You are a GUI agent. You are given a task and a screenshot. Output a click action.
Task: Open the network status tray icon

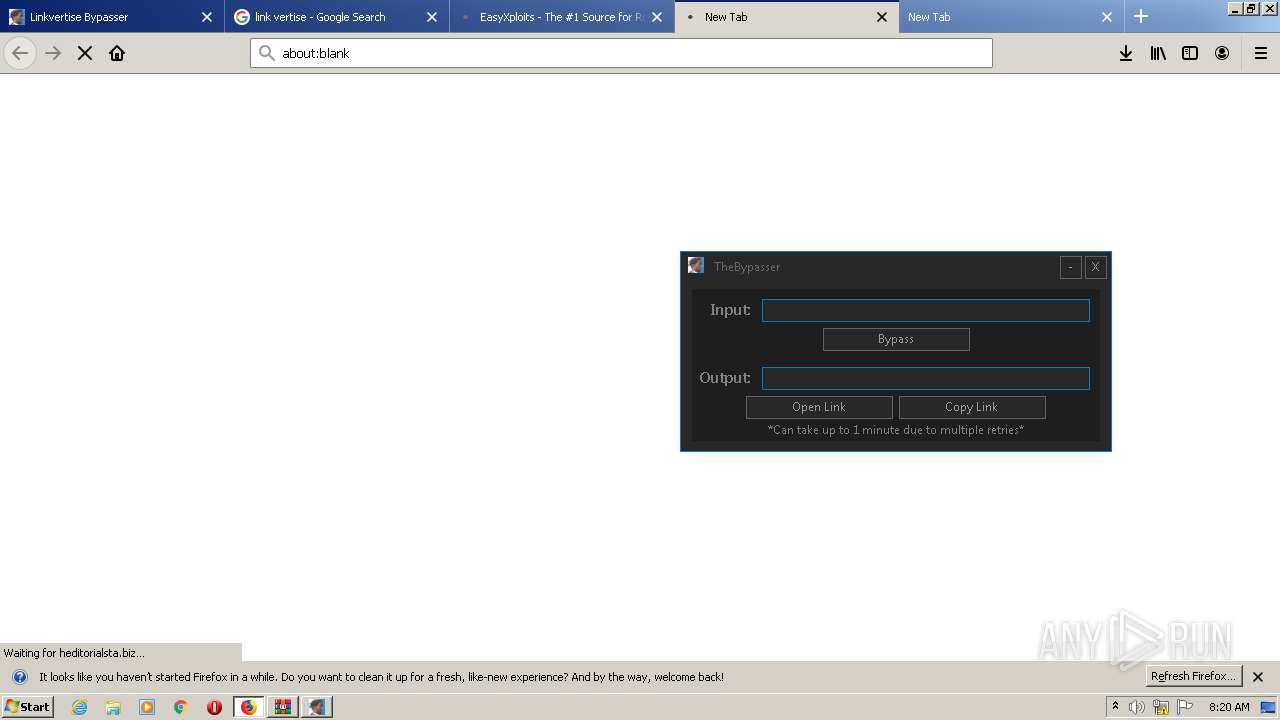pyautogui.click(x=1161, y=707)
